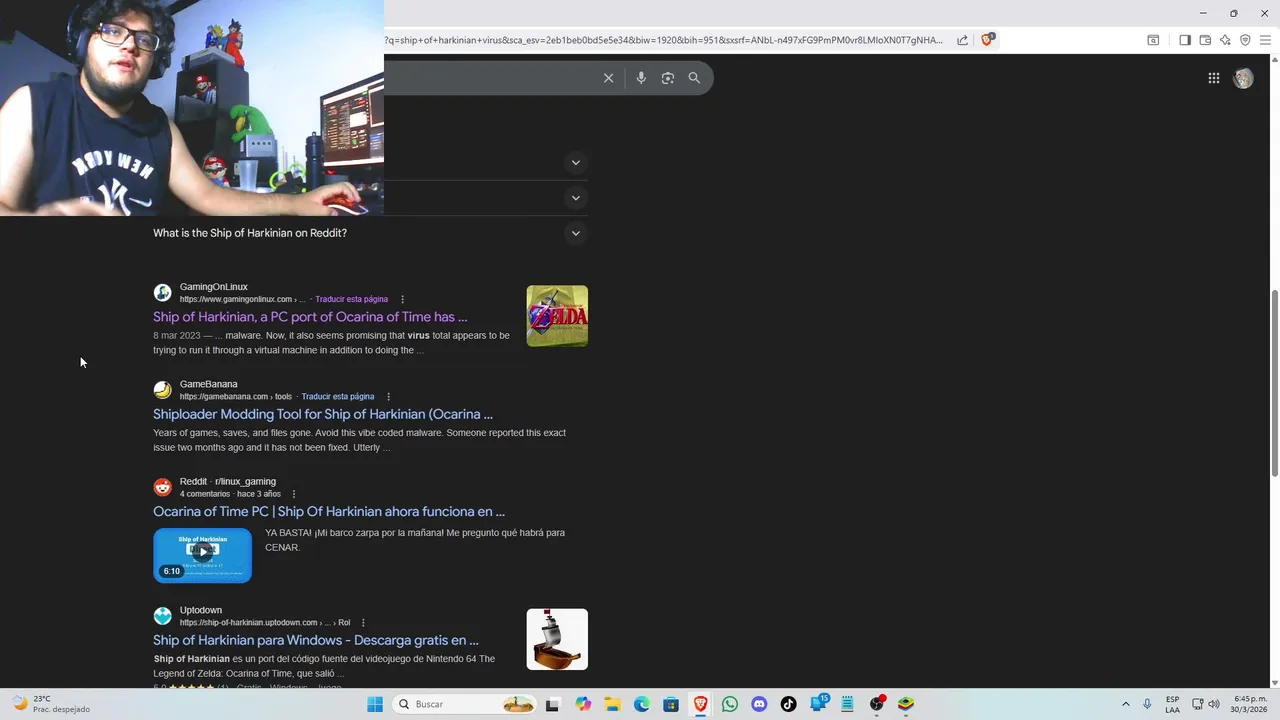Open "Ship of Harkinian para Windows" link
Image resolution: width=1280 pixels, height=720 pixels.
[316, 640]
